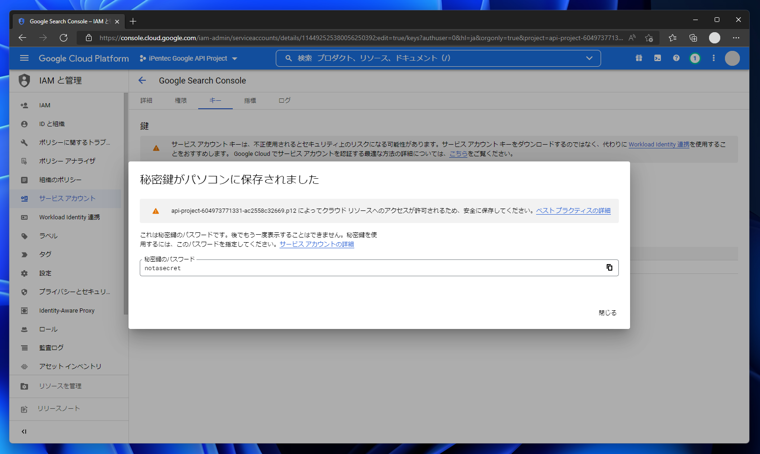
Task: Open notifications badge showing 1
Action: click(x=695, y=58)
